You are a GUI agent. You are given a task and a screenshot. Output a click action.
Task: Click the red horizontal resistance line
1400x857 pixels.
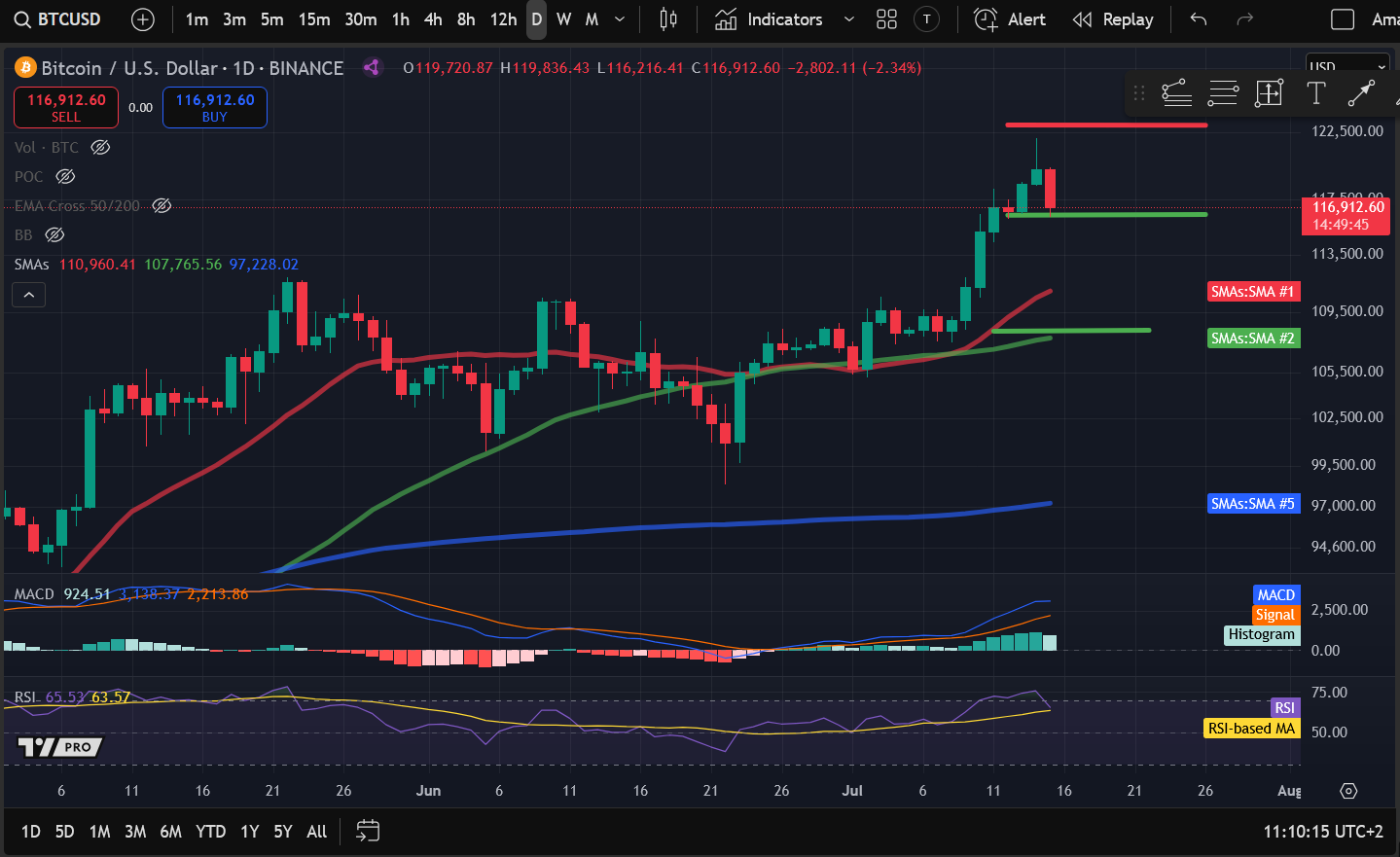coord(1106,125)
